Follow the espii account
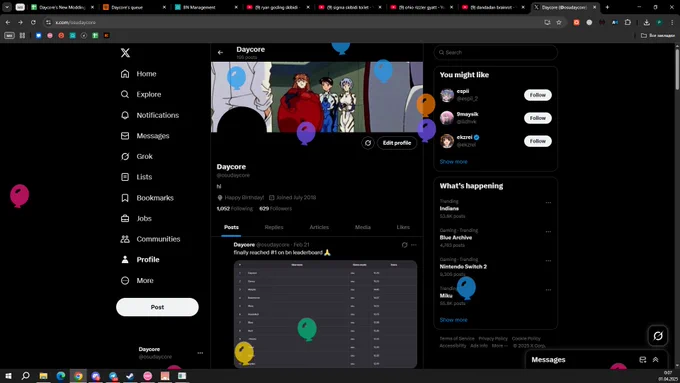The image size is (680, 383). pyautogui.click(x=538, y=95)
